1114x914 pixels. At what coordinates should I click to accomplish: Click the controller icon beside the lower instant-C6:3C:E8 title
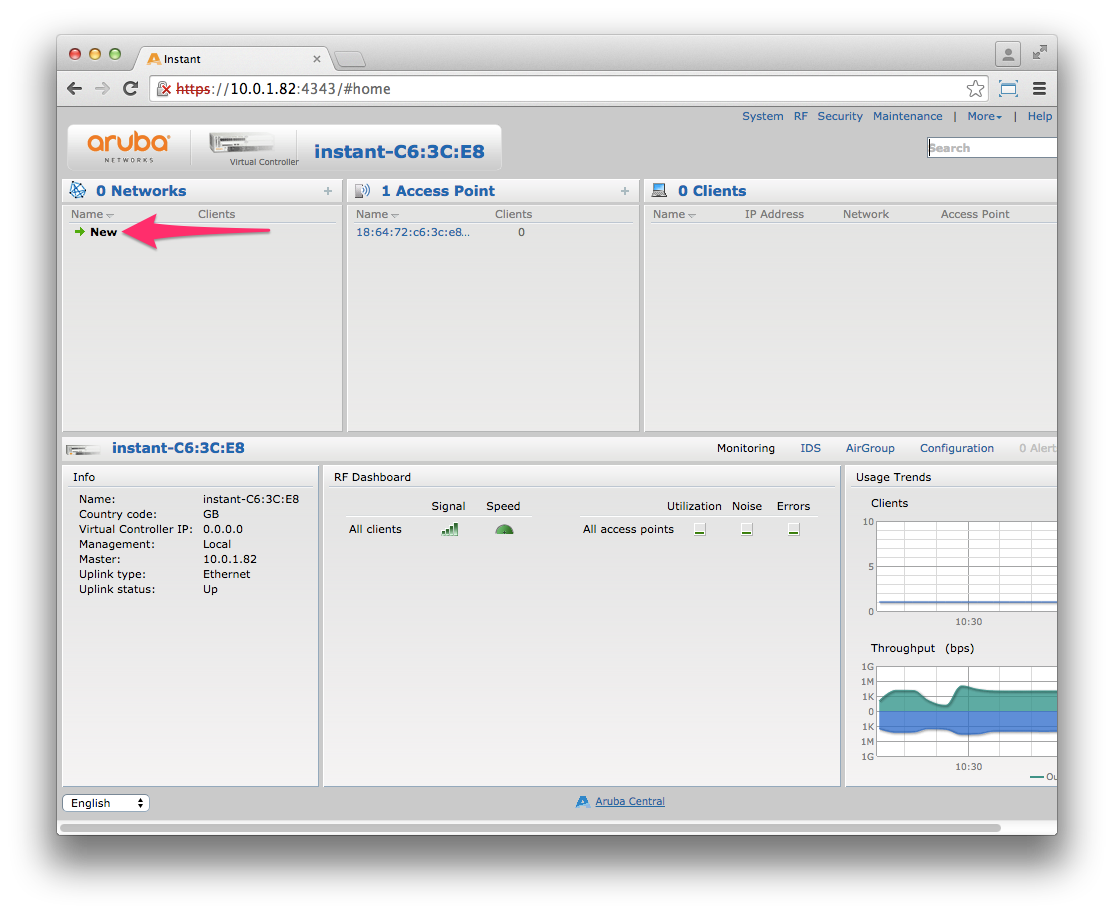(83, 448)
